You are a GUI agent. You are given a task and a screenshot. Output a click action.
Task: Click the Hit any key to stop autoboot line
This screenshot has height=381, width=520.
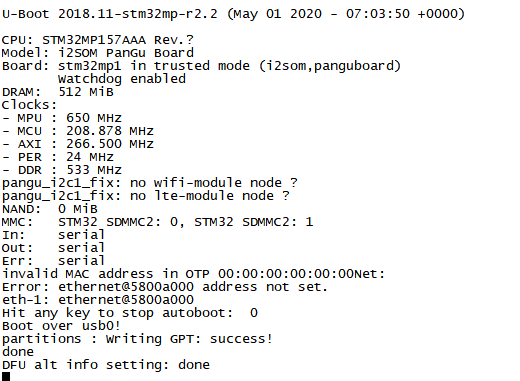pyautogui.click(x=130, y=313)
